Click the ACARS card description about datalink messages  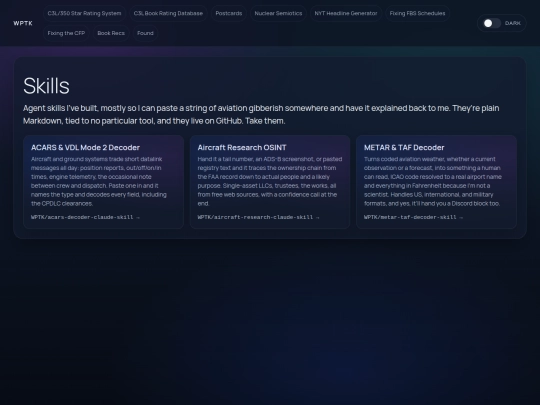(x=99, y=181)
